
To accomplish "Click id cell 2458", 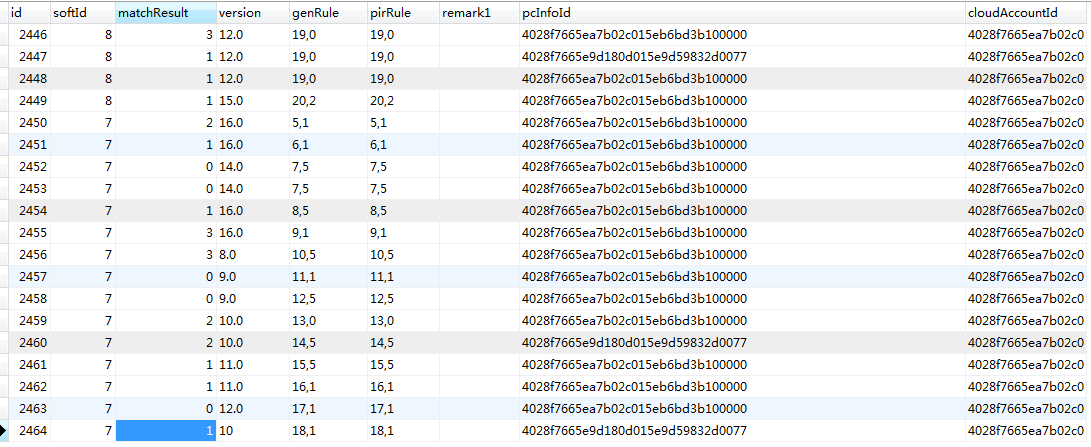I will (29, 299).
